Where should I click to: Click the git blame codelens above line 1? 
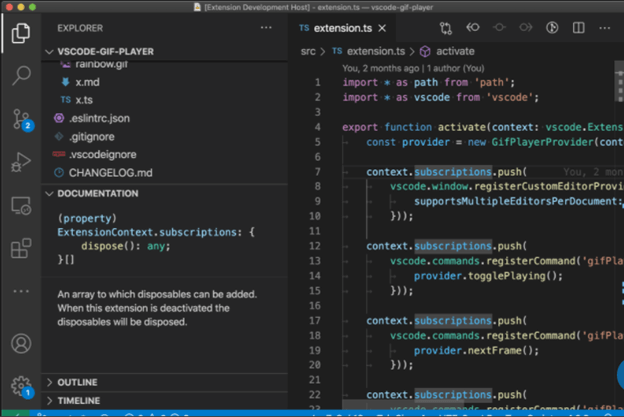click(x=413, y=68)
